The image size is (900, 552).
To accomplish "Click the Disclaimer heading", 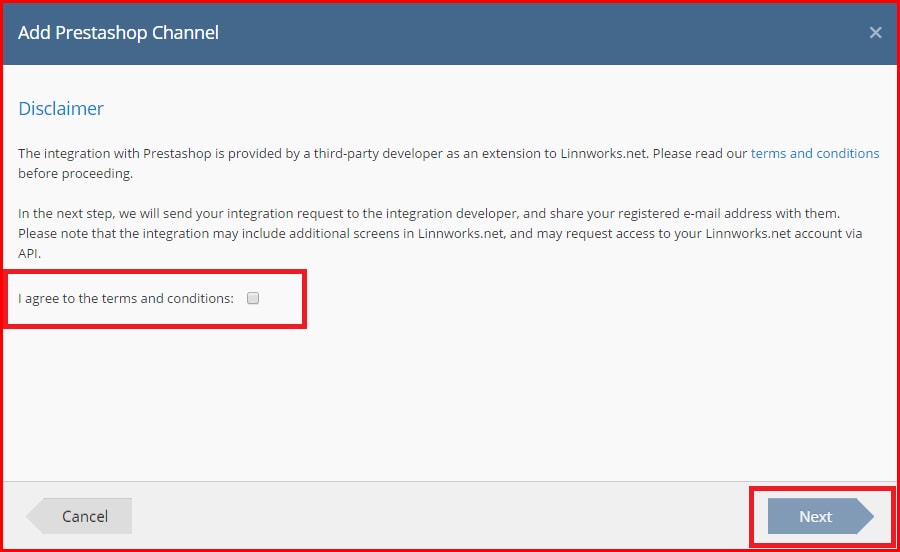I will (61, 108).
